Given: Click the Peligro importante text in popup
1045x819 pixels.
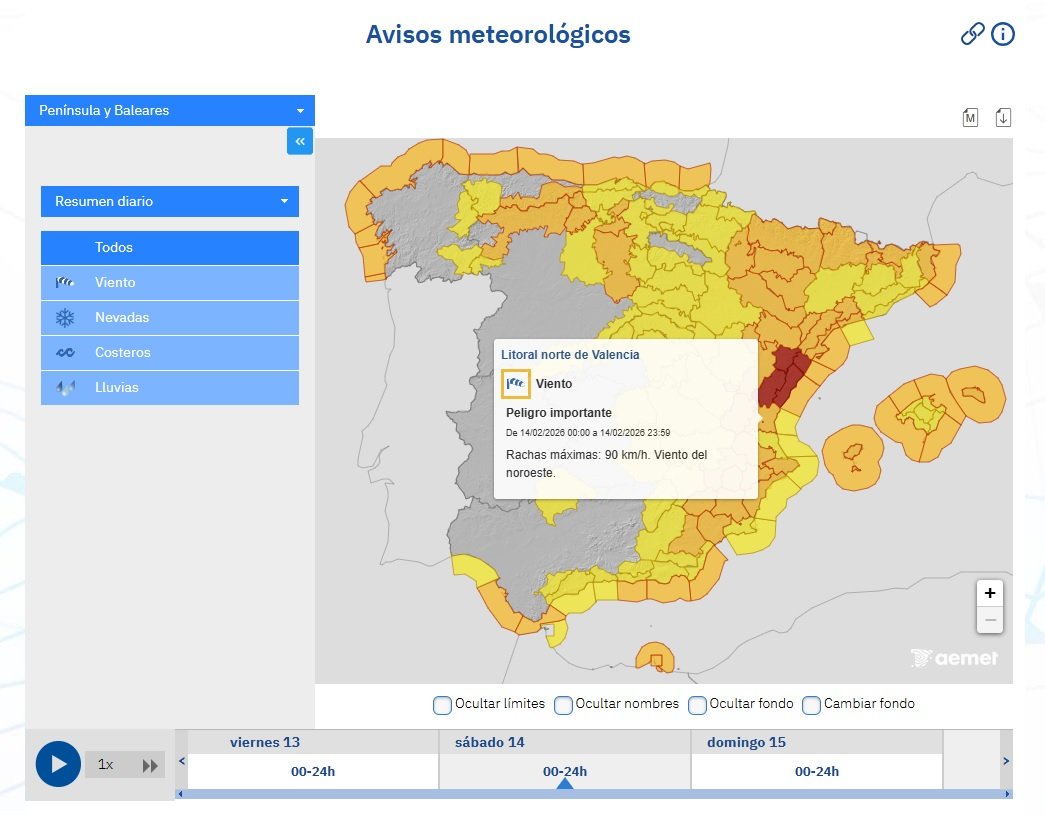Looking at the screenshot, I should (x=558, y=413).
